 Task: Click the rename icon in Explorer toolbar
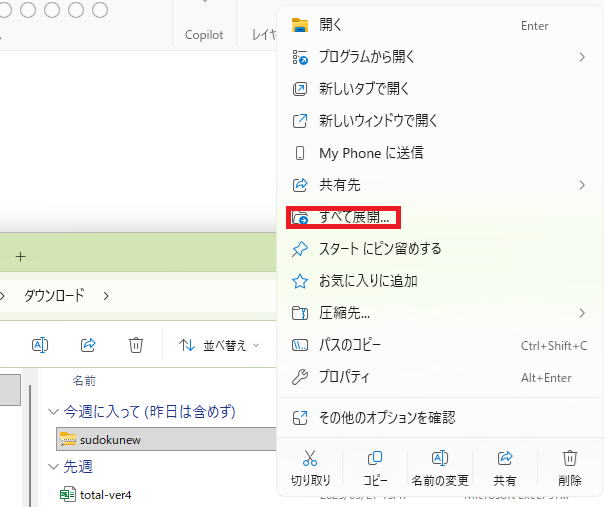(40, 345)
